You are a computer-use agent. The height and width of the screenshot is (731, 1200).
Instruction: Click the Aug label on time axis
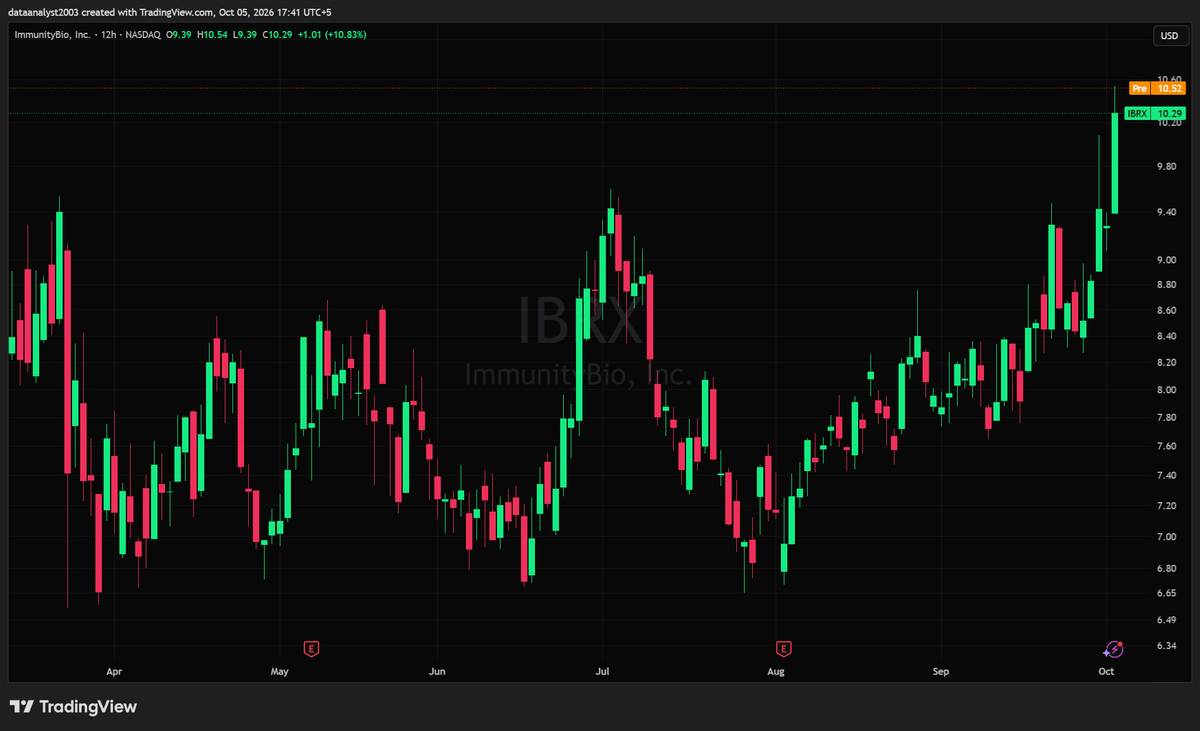[775, 671]
